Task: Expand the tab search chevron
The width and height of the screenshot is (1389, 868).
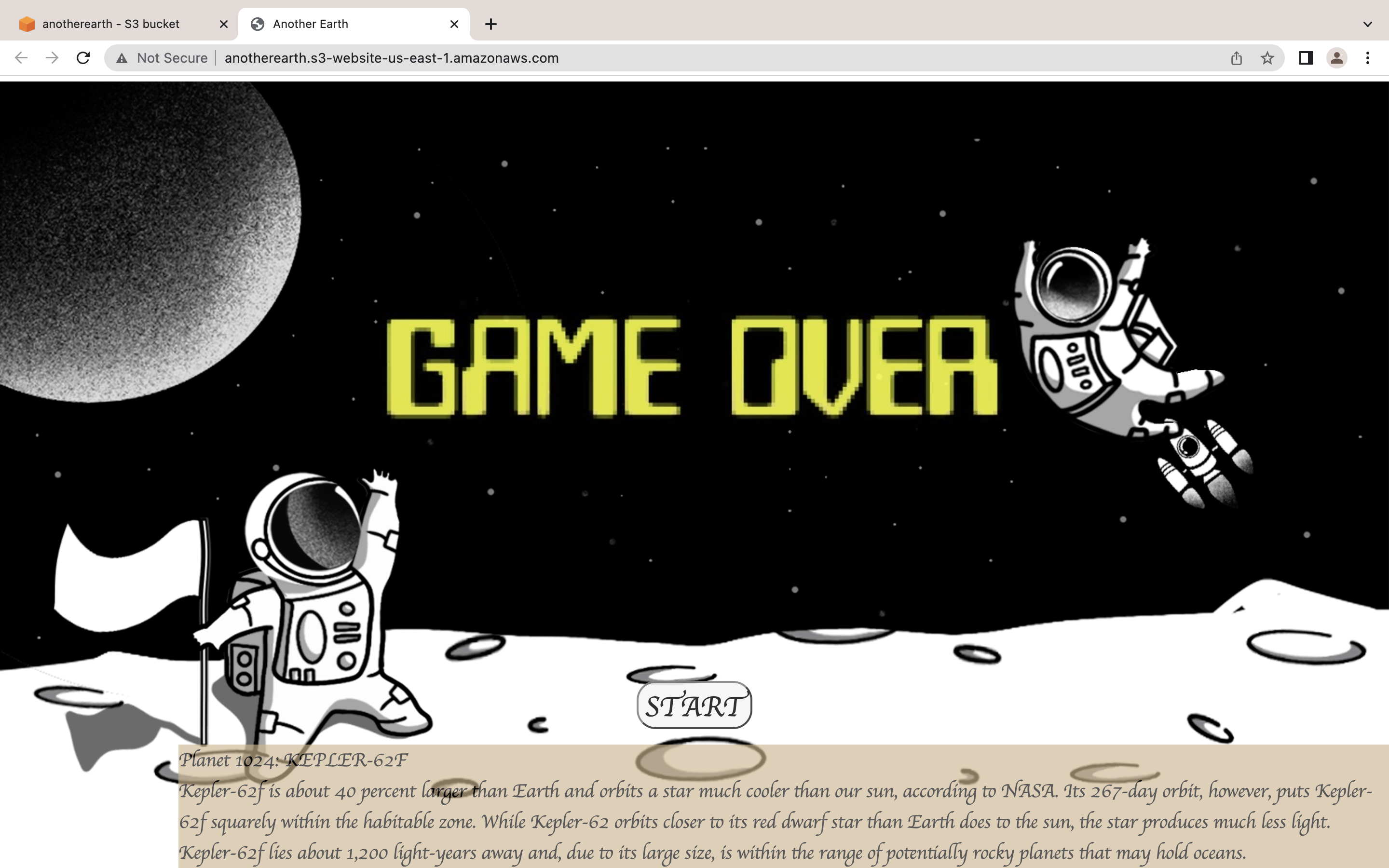Action: [x=1368, y=24]
